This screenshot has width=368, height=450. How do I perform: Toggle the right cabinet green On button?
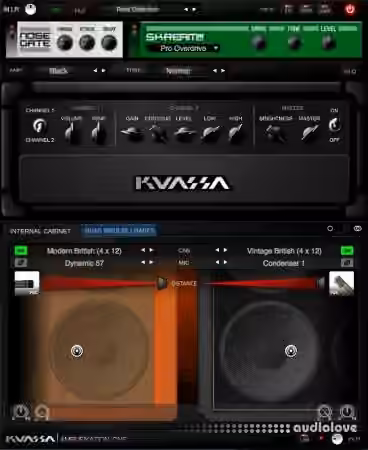(347, 251)
